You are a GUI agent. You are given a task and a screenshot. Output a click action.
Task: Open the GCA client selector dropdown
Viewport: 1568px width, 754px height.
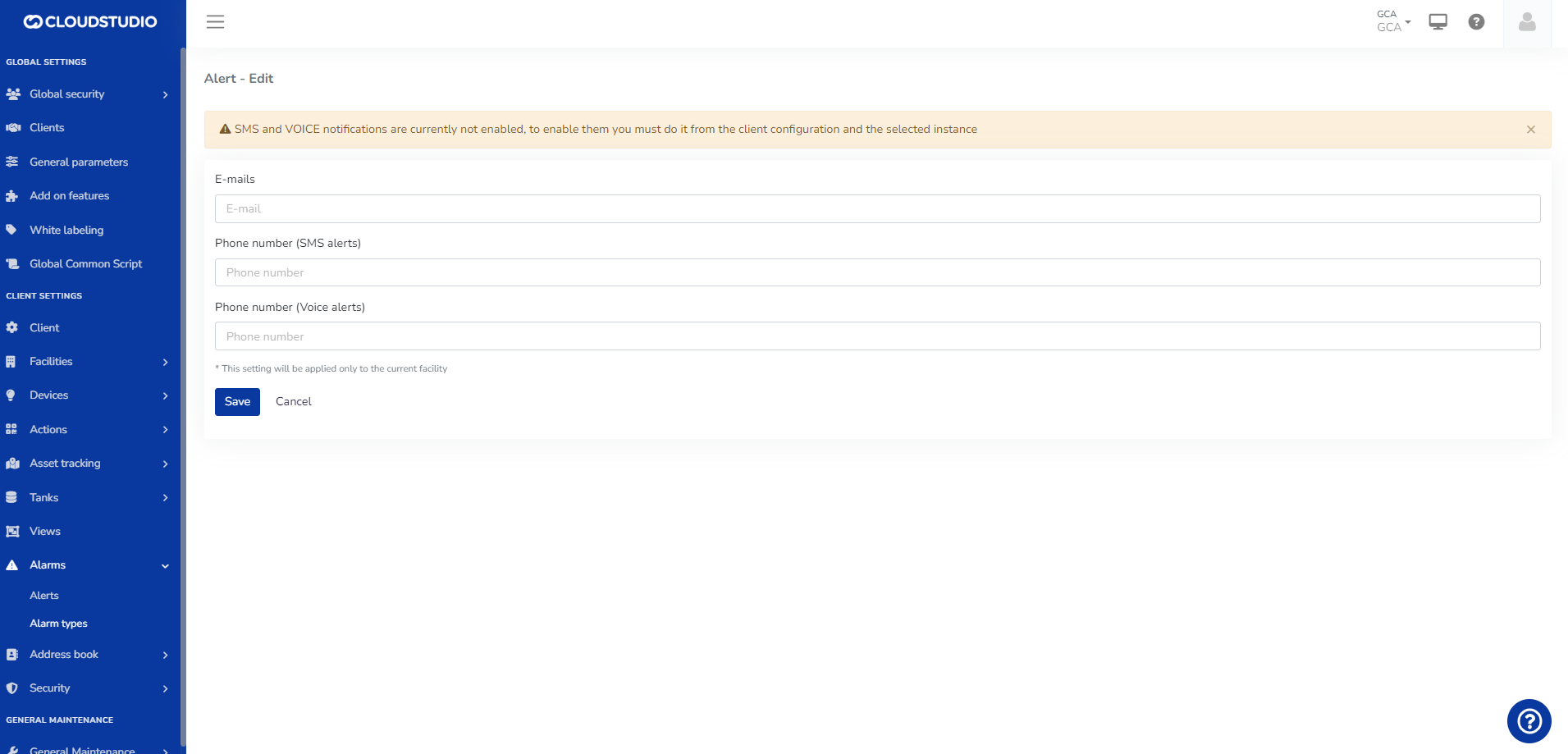click(x=1392, y=21)
